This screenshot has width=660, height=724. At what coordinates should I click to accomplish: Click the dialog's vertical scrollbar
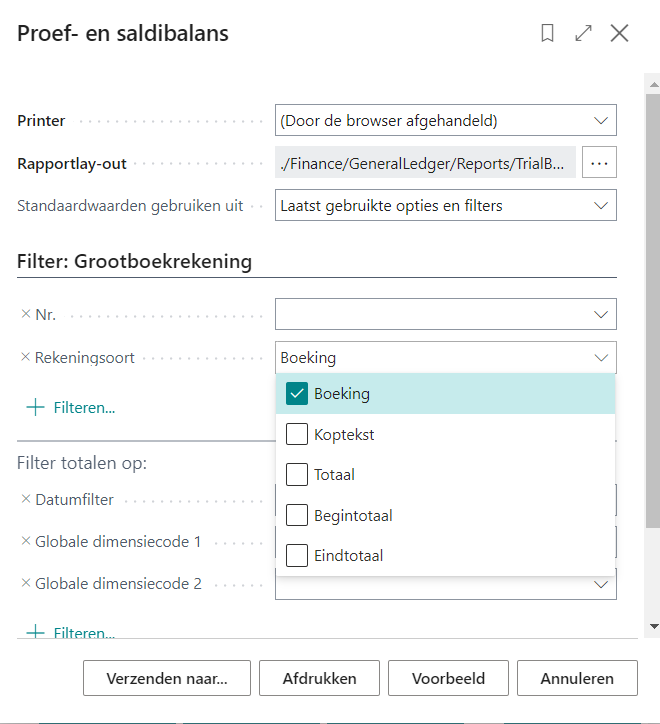point(653,300)
